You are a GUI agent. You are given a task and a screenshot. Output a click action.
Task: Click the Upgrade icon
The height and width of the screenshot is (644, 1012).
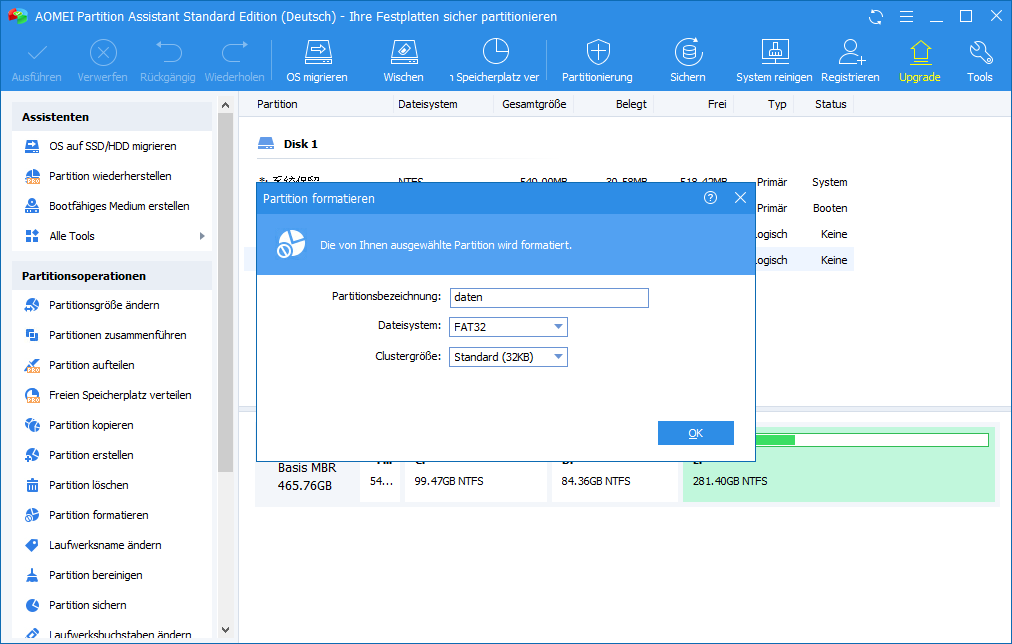pyautogui.click(x=919, y=60)
